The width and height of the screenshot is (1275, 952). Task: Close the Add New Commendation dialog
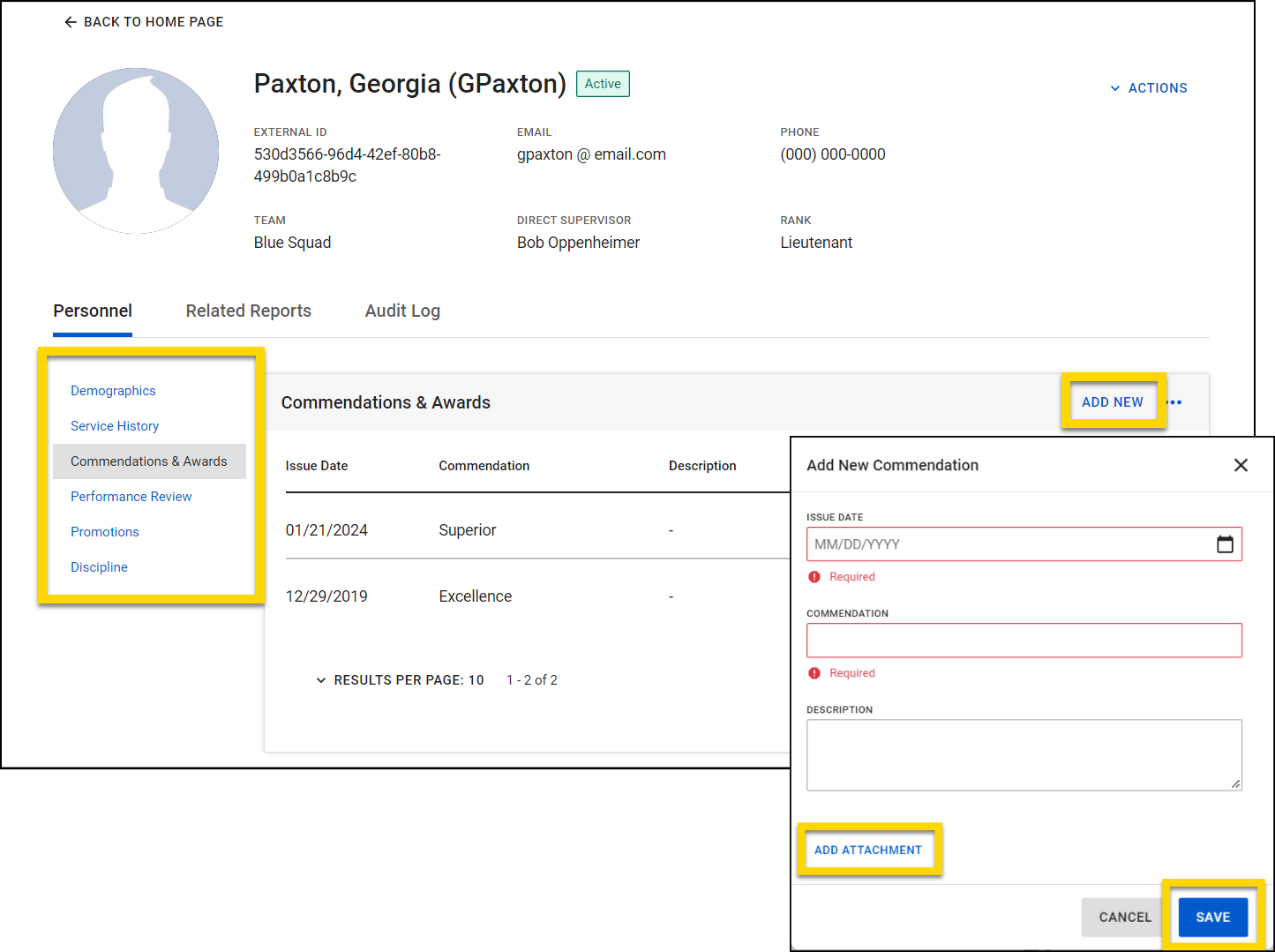click(x=1241, y=465)
